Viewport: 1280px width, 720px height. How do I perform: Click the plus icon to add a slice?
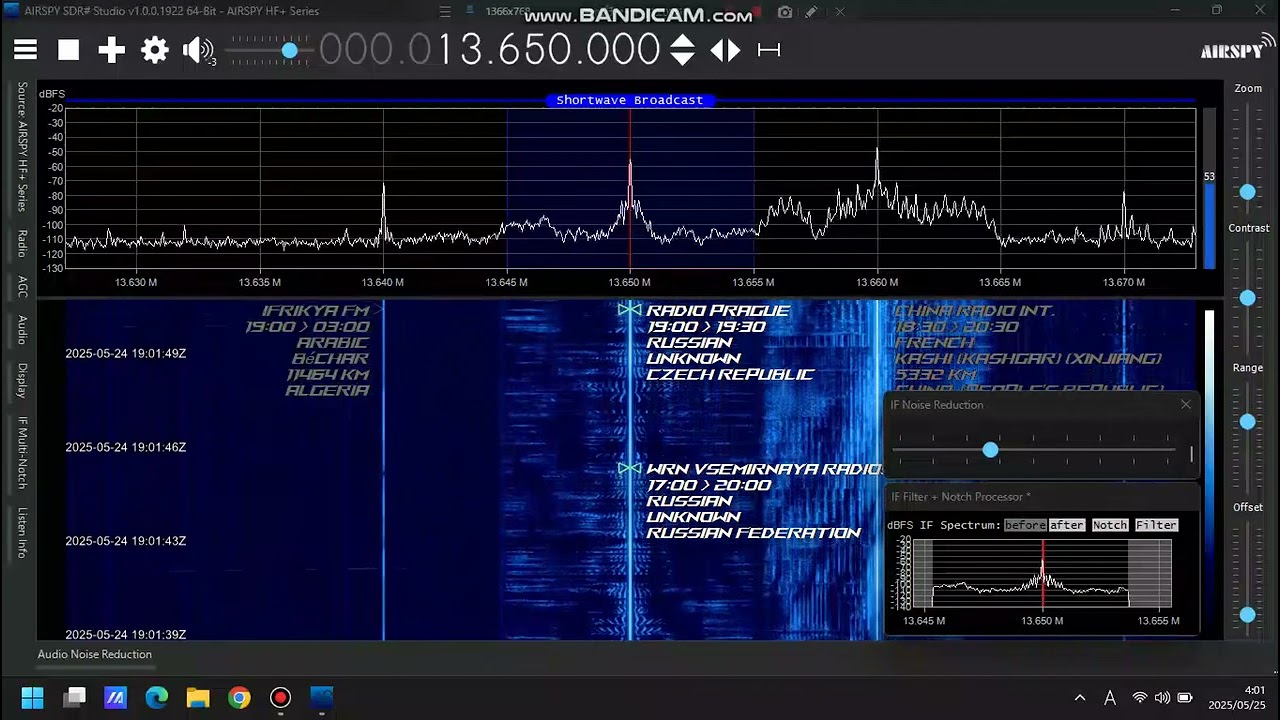tap(111, 50)
